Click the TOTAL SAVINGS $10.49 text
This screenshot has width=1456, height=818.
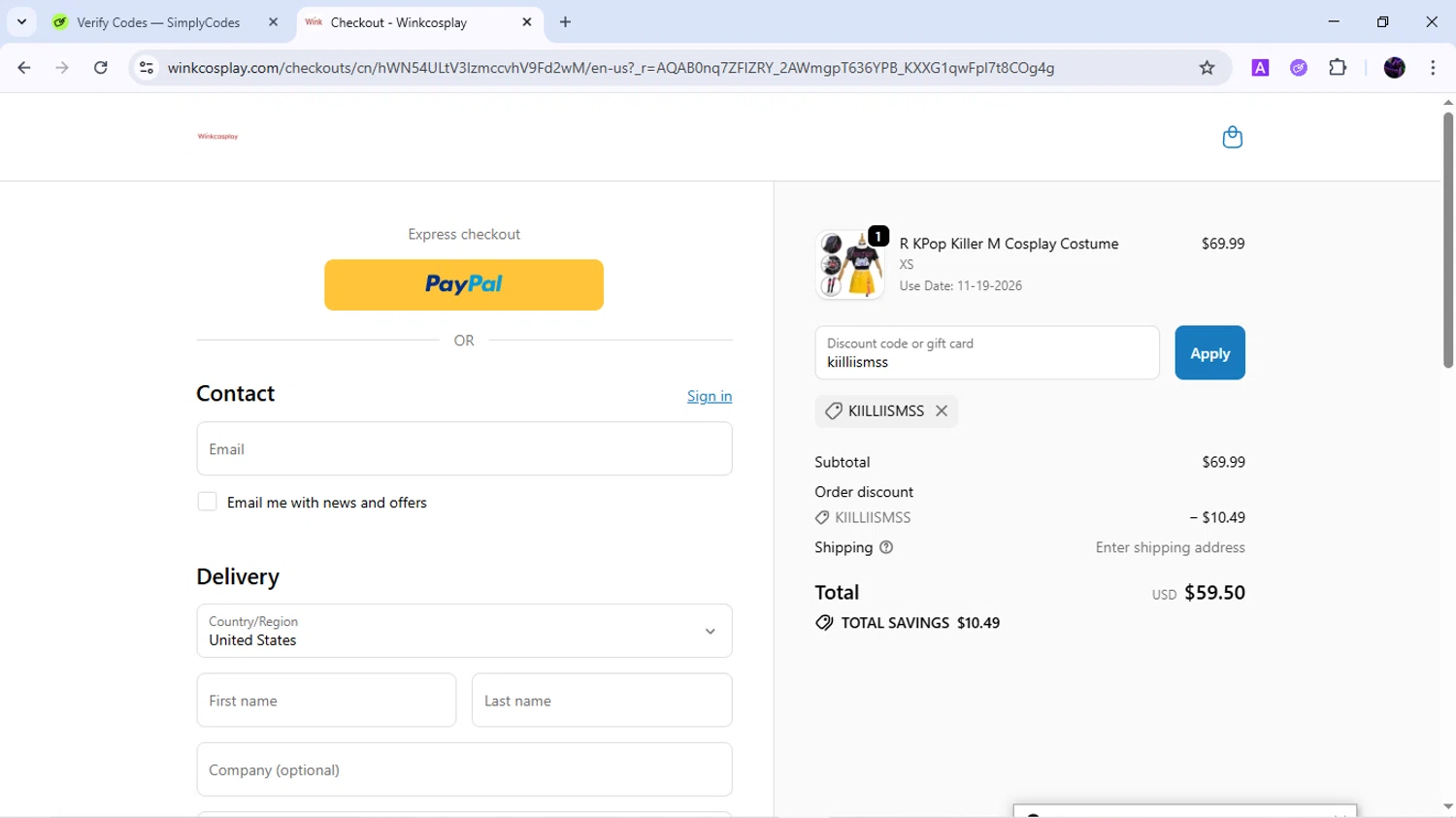point(920,623)
